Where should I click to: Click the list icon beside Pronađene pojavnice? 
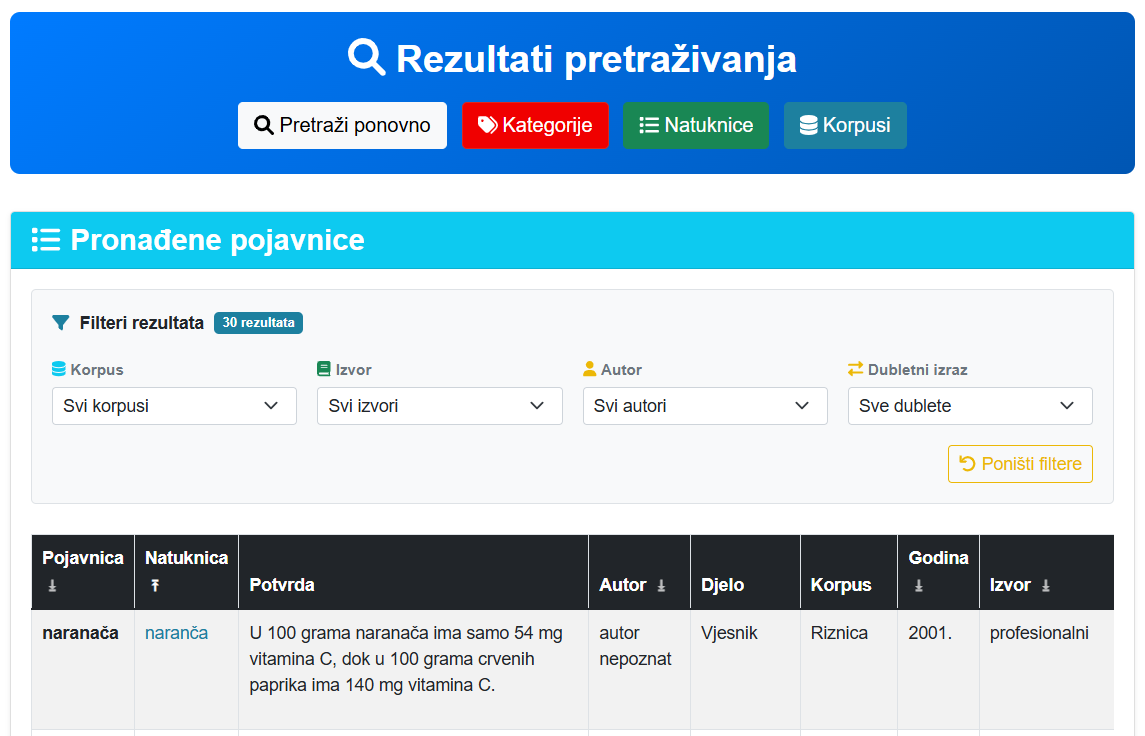(46, 240)
